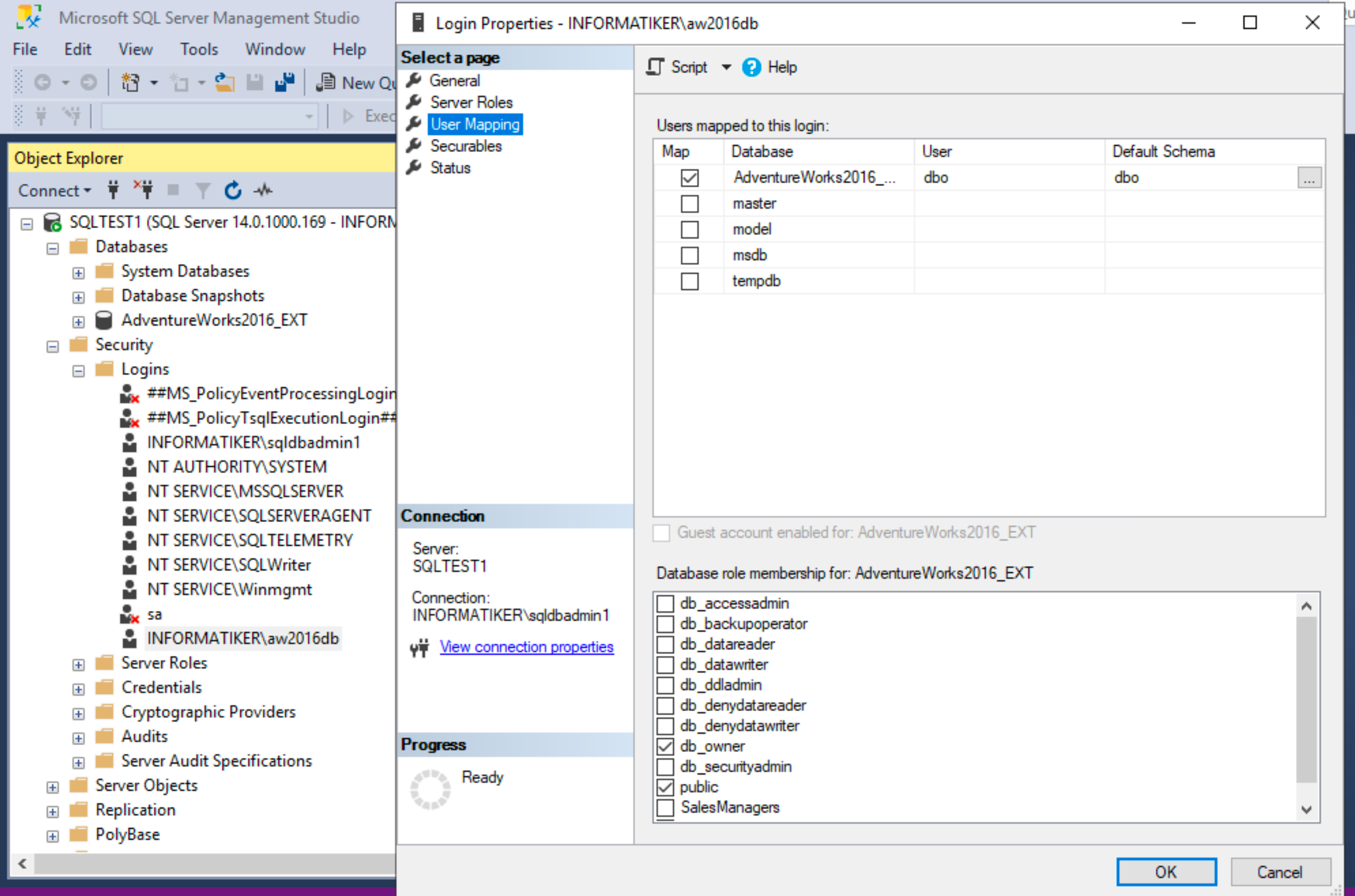Screen dimensions: 1355x896
Task: Click the Stop square icon in Object Explorer
Action: [x=173, y=190]
